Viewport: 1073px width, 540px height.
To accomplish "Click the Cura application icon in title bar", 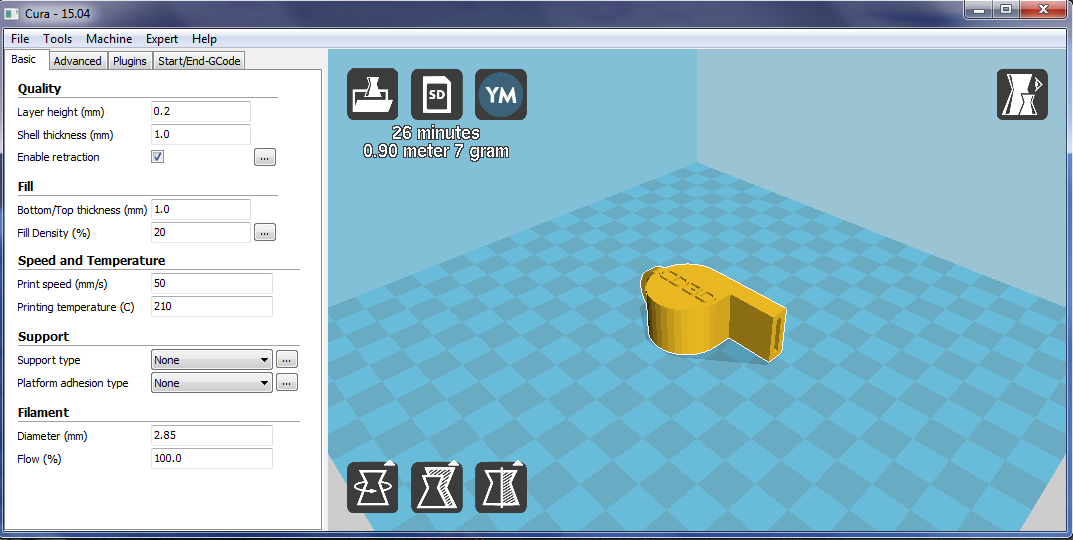I will point(12,13).
